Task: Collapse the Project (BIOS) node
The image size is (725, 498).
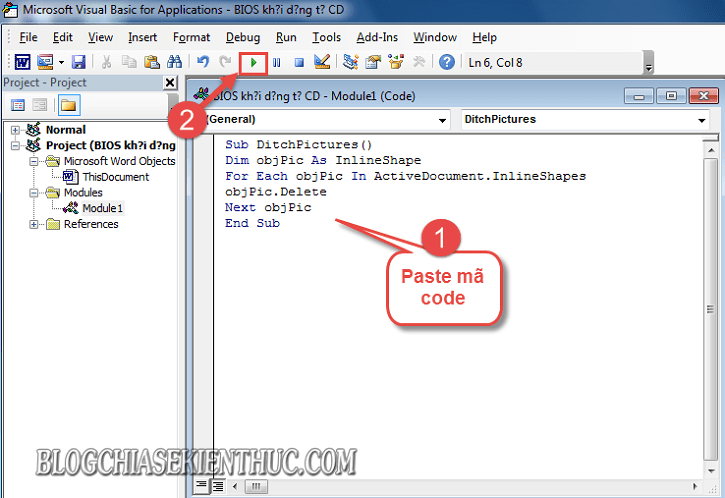Action: [15, 146]
